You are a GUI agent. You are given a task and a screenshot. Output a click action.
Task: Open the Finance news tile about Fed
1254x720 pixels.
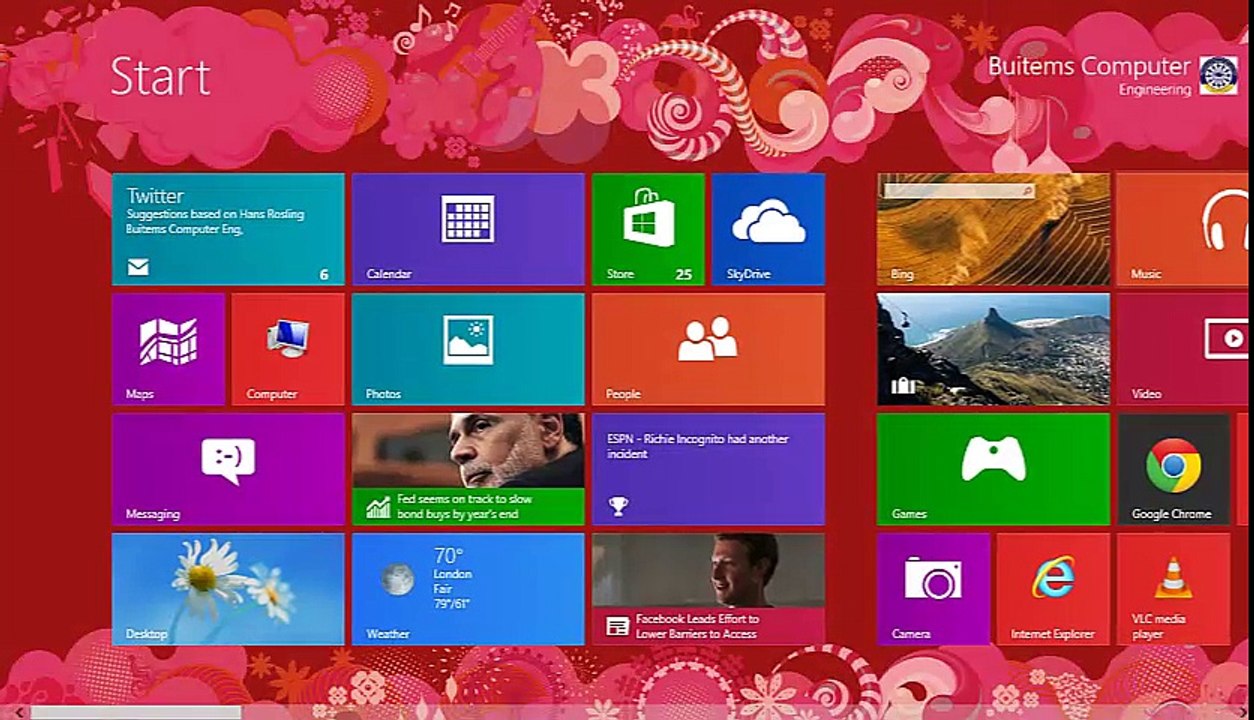point(468,469)
